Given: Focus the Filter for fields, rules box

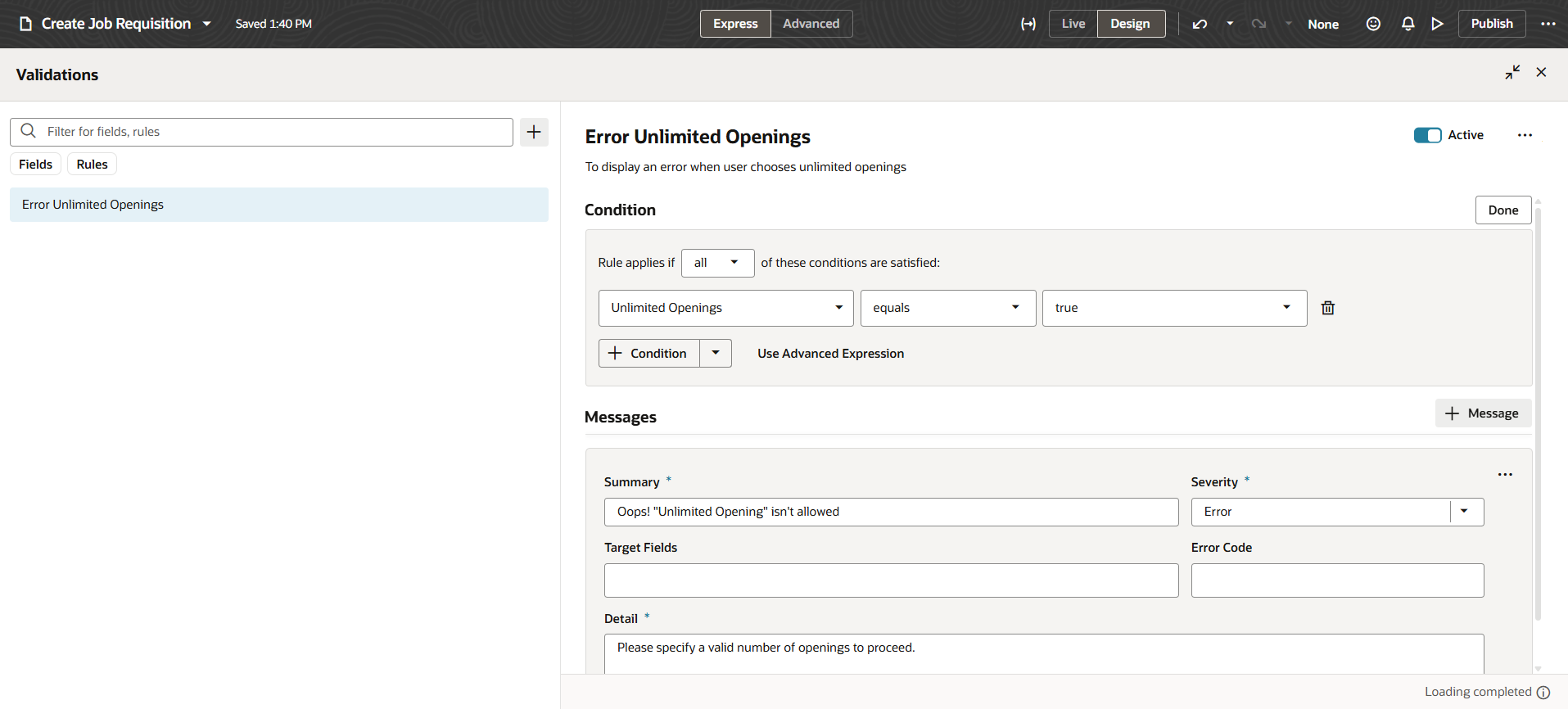Looking at the screenshot, I should point(261,132).
